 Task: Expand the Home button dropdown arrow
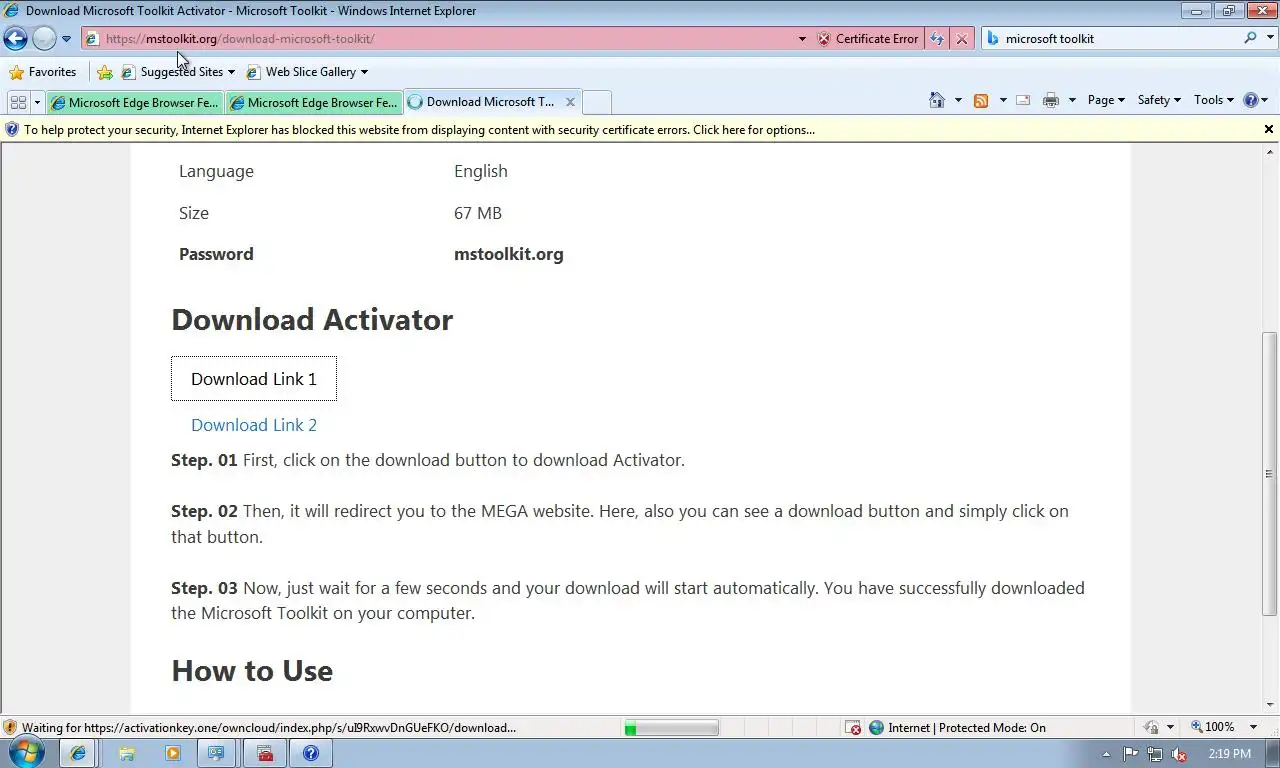tap(958, 100)
